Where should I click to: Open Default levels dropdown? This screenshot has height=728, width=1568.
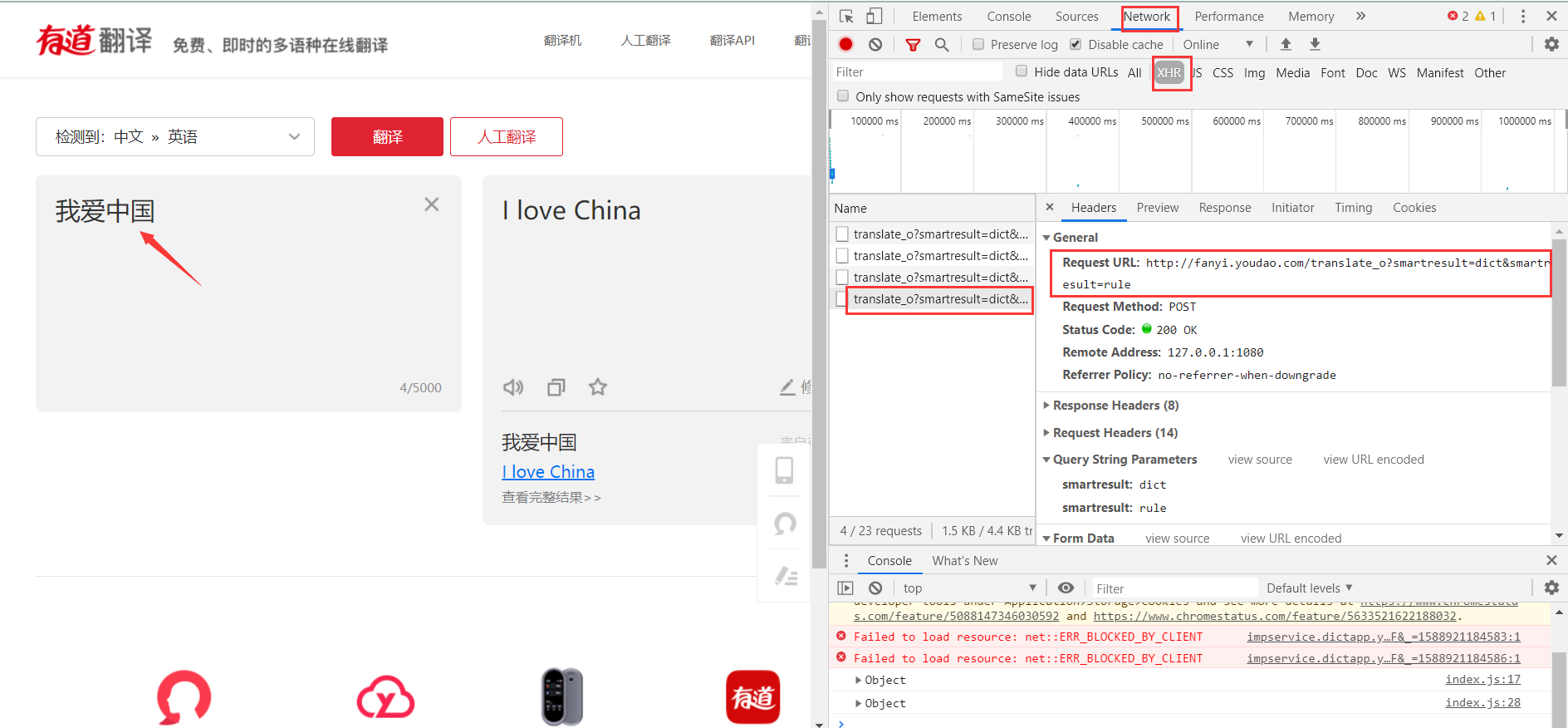tap(1310, 588)
